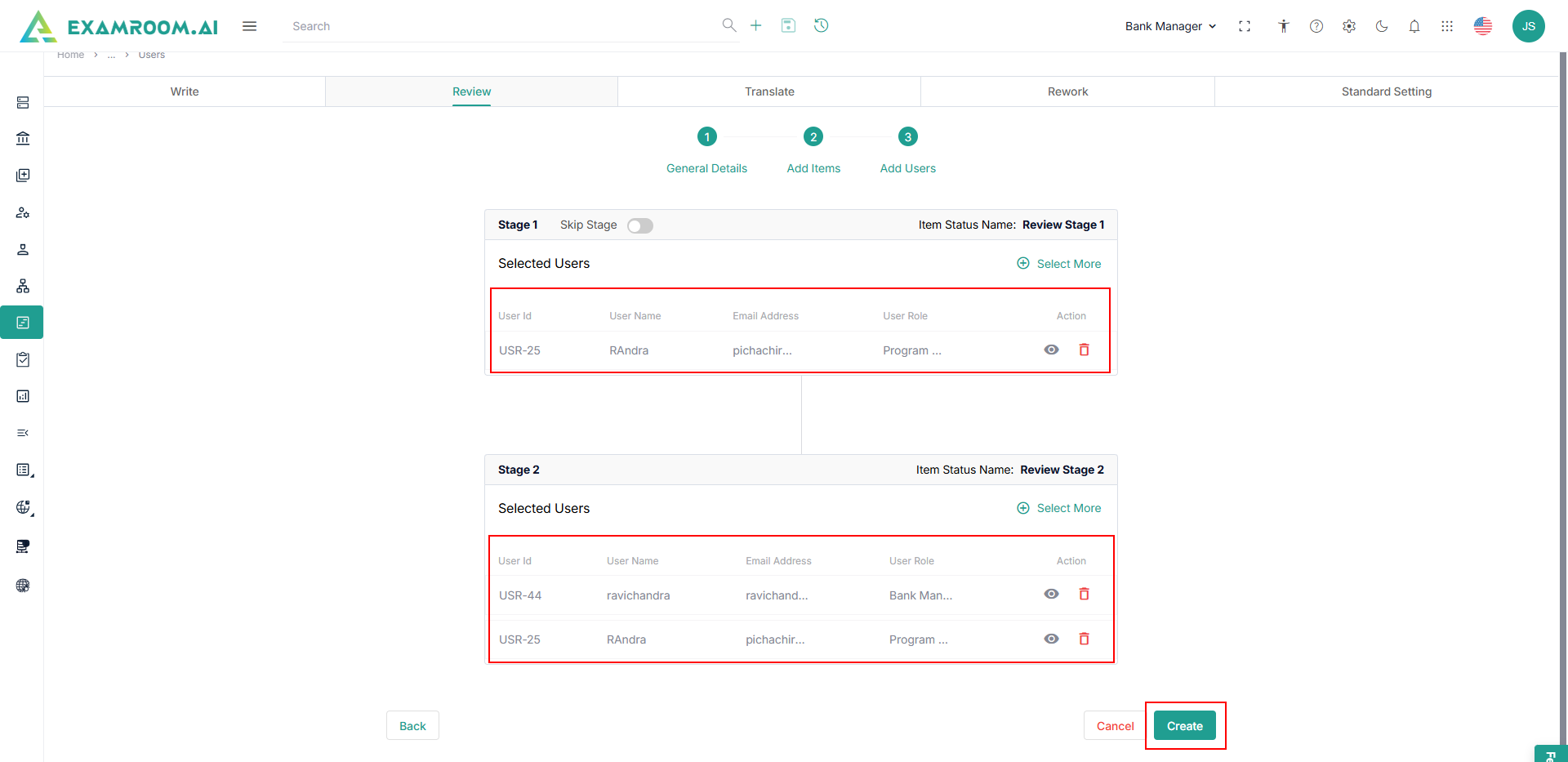Open the globe settings sidebar icon
The height and width of the screenshot is (762, 1568).
(x=24, y=507)
